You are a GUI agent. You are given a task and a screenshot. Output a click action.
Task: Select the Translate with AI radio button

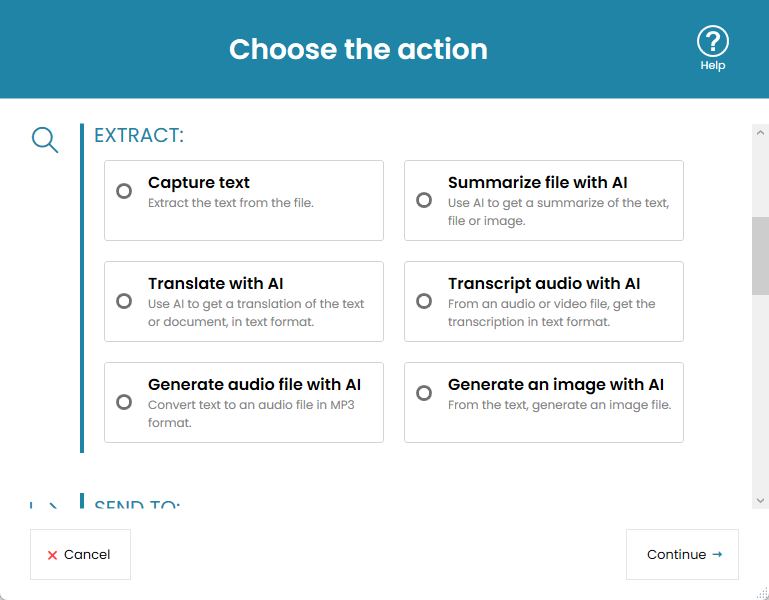(124, 301)
